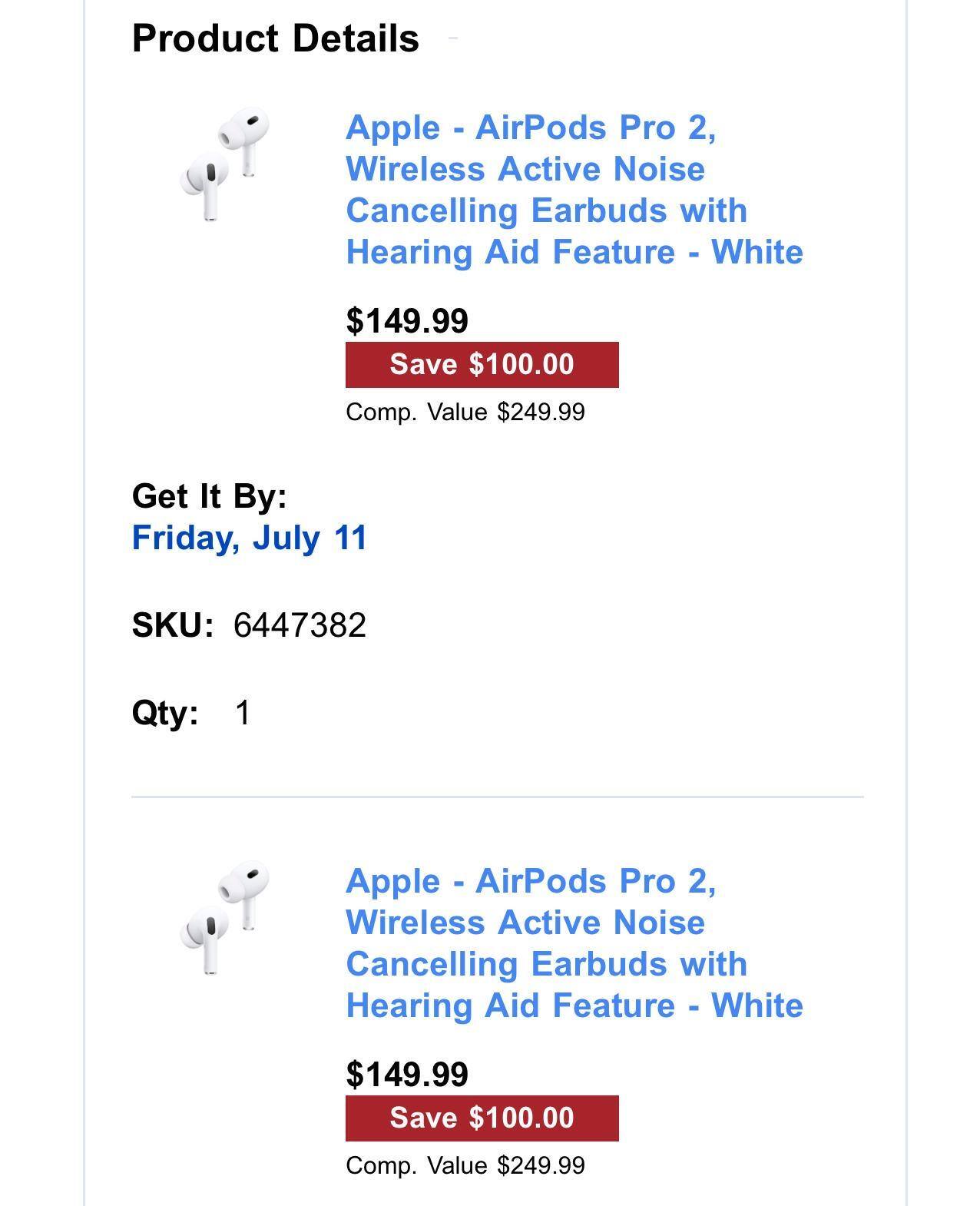Click the bottom red Save $100.00 badge
The image size is (980, 1206).
point(482,1118)
